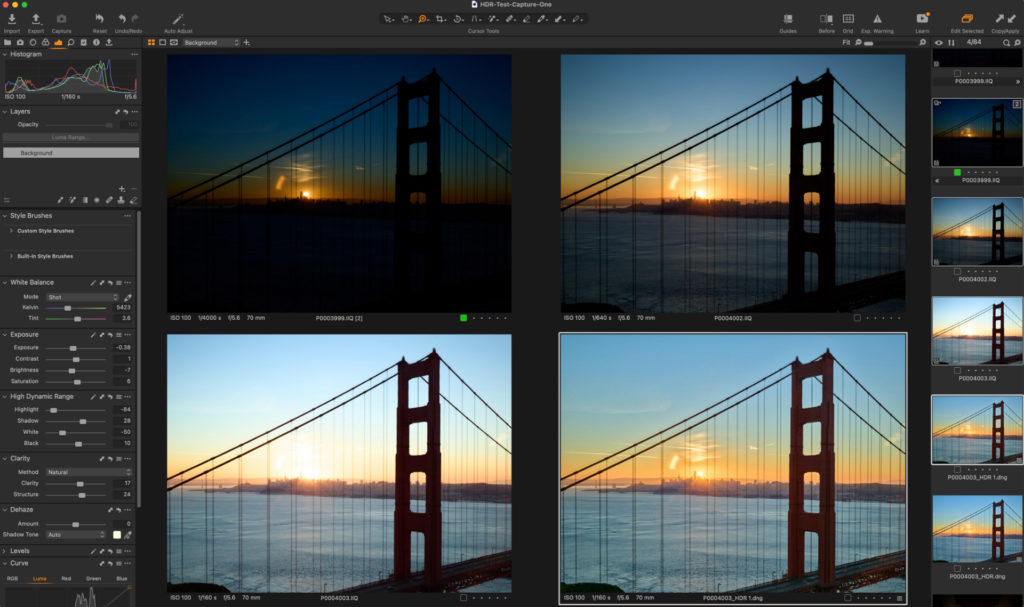Expand Built-in Style Brushes group
1024x607 pixels.
11,256
